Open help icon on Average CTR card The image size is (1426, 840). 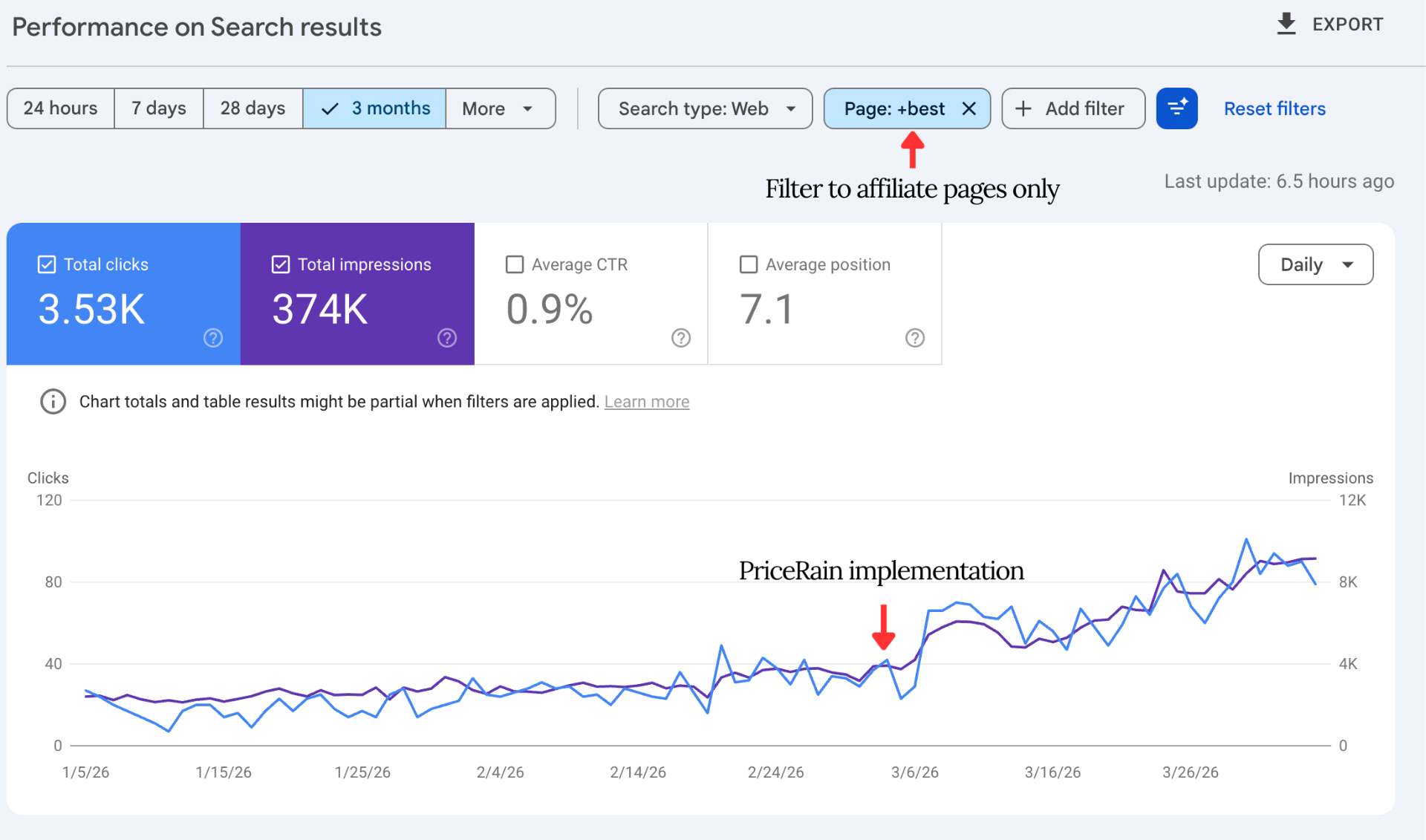click(681, 338)
